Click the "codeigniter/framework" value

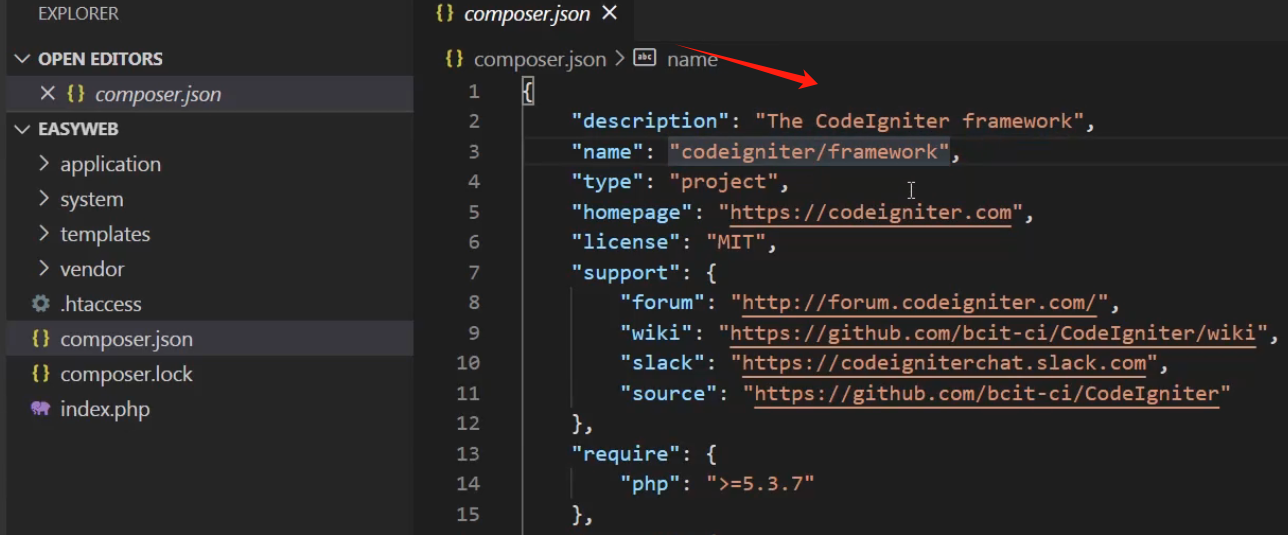click(x=809, y=151)
